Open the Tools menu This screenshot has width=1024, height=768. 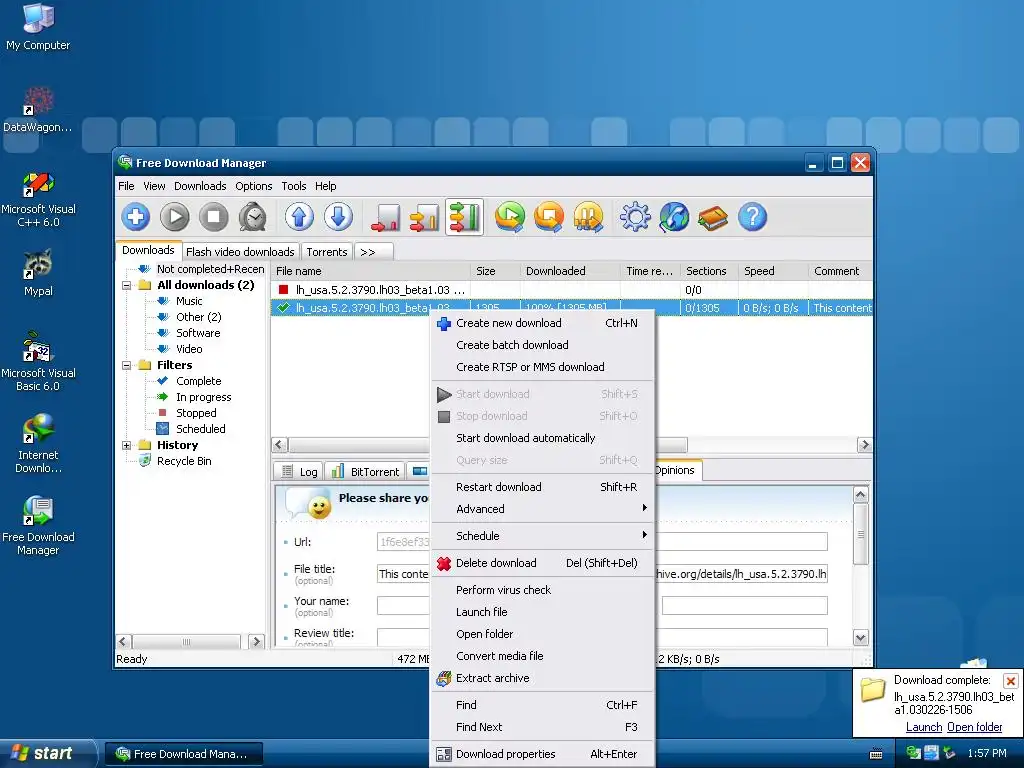point(294,186)
